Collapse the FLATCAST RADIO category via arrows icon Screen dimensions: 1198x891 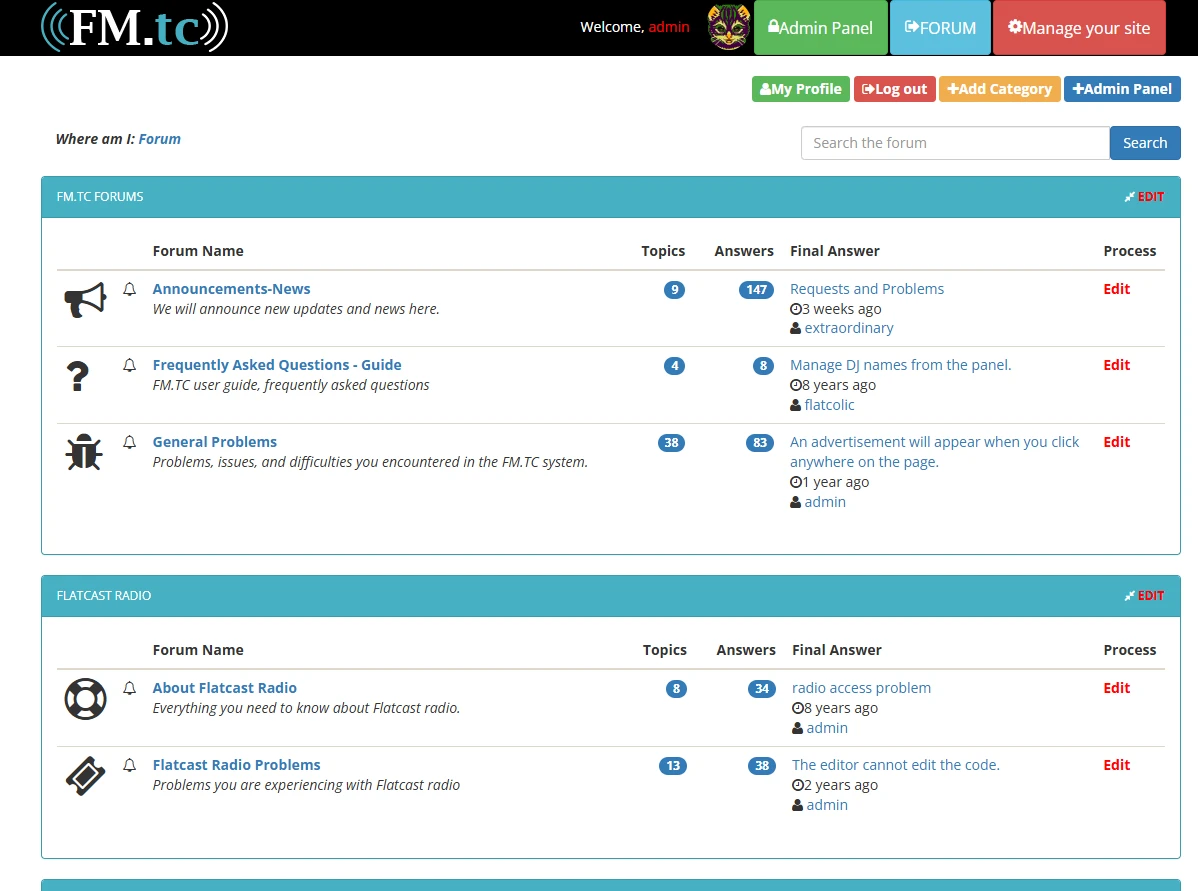tap(1129, 596)
